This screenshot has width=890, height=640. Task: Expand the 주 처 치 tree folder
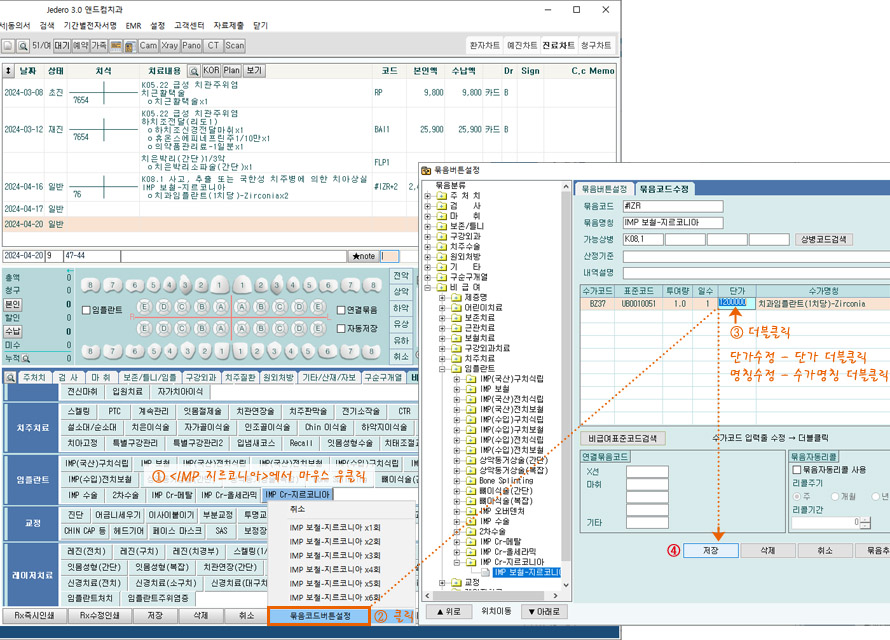pos(427,196)
